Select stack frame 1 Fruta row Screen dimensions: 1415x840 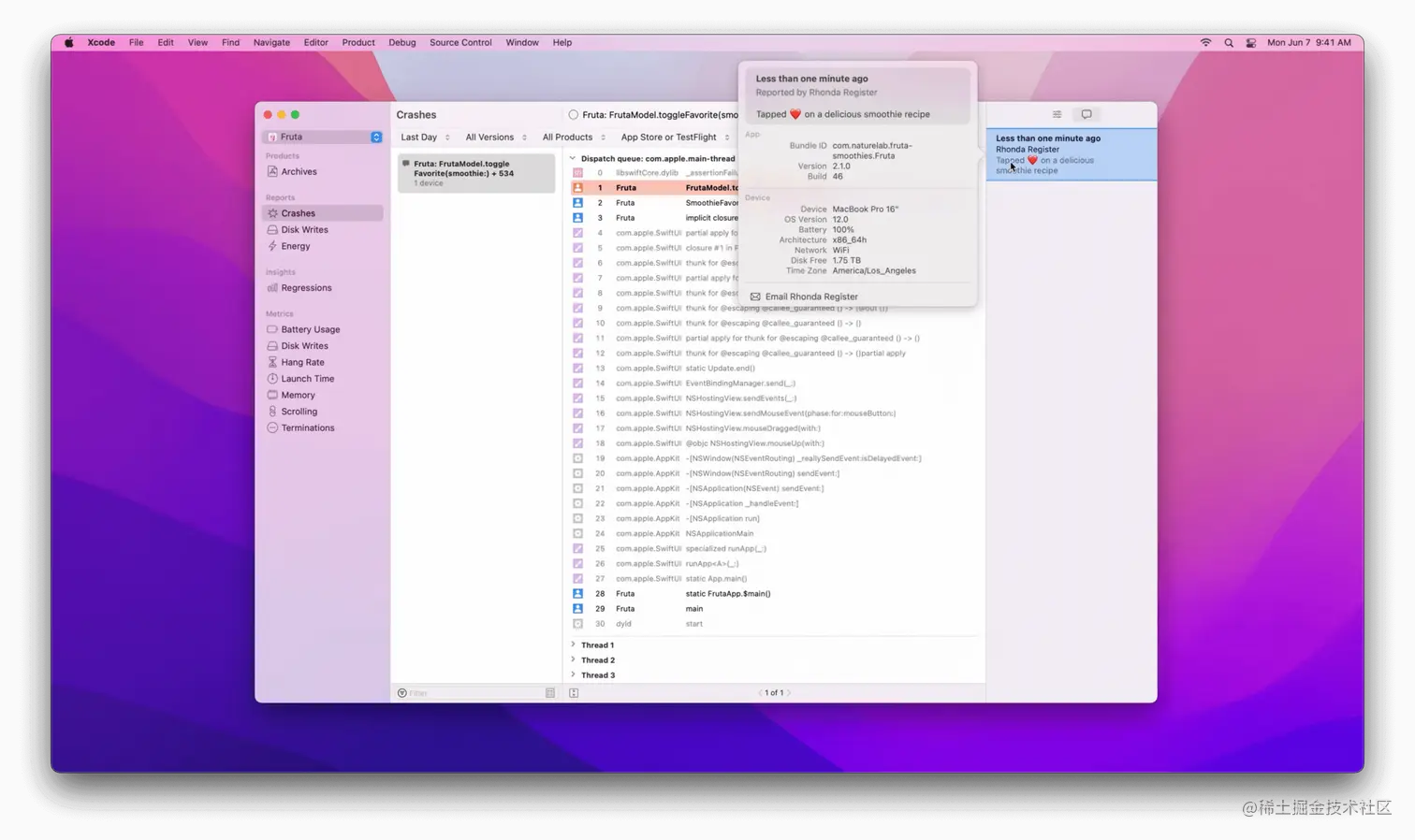click(x=654, y=188)
